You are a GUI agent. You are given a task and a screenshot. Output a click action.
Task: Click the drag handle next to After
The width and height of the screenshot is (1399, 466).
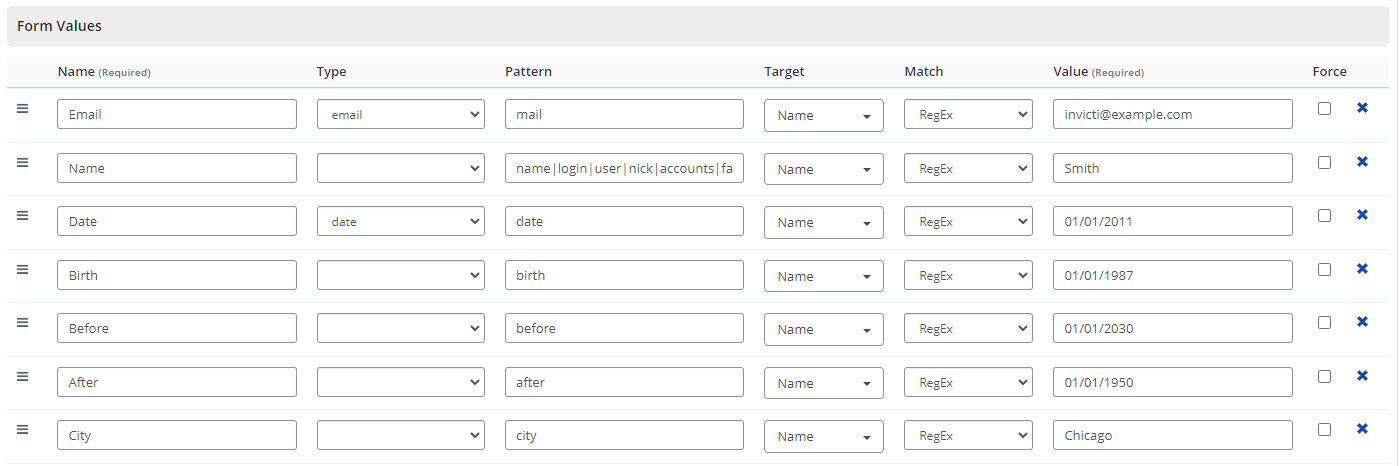22,376
